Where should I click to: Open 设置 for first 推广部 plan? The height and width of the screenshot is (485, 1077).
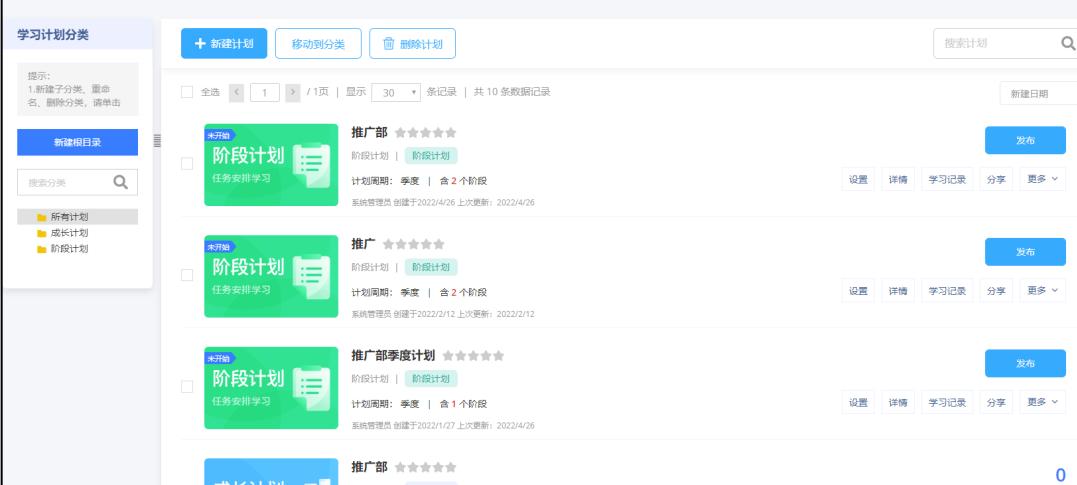[859, 179]
